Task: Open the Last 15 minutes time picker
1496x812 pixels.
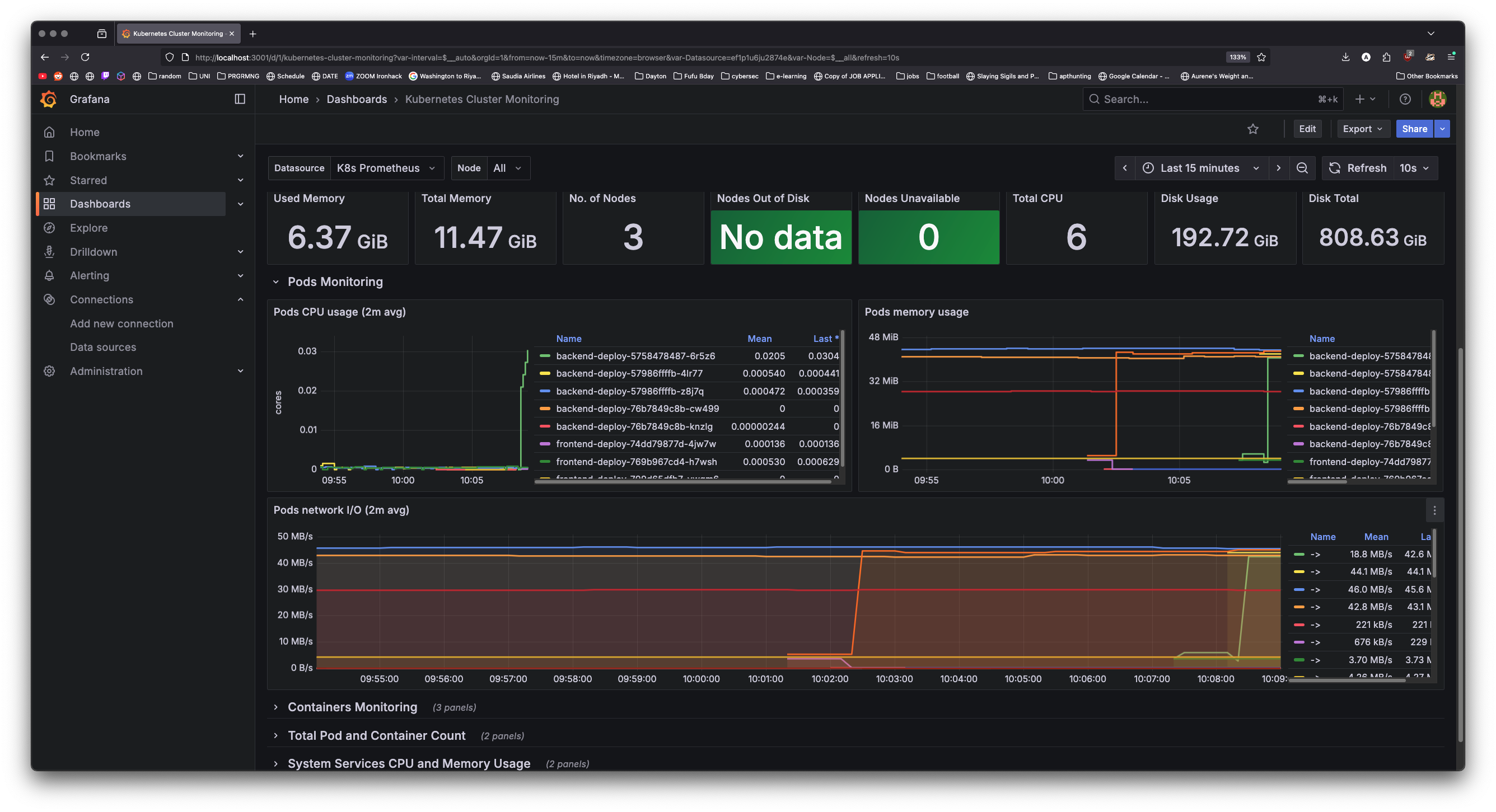Action: coord(1200,168)
